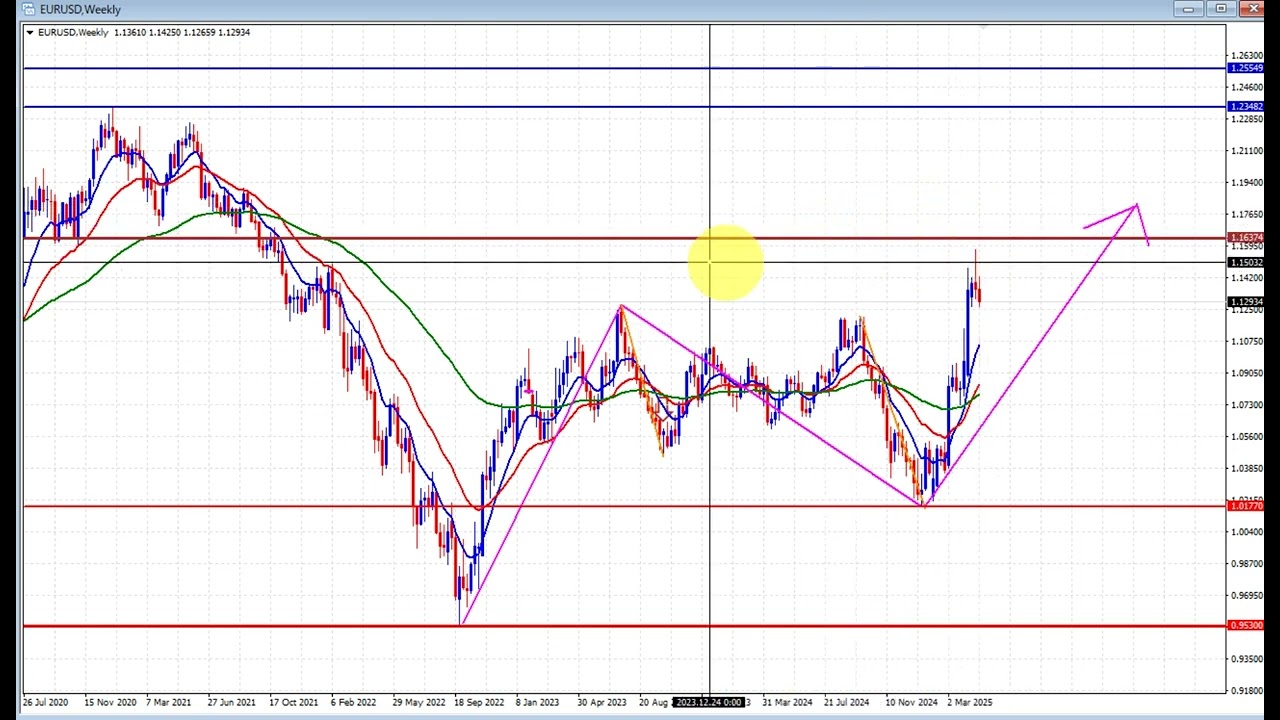Expand the EURUSD,Weekly chart dropdown triangle
1280x720 pixels.
[x=30, y=33]
